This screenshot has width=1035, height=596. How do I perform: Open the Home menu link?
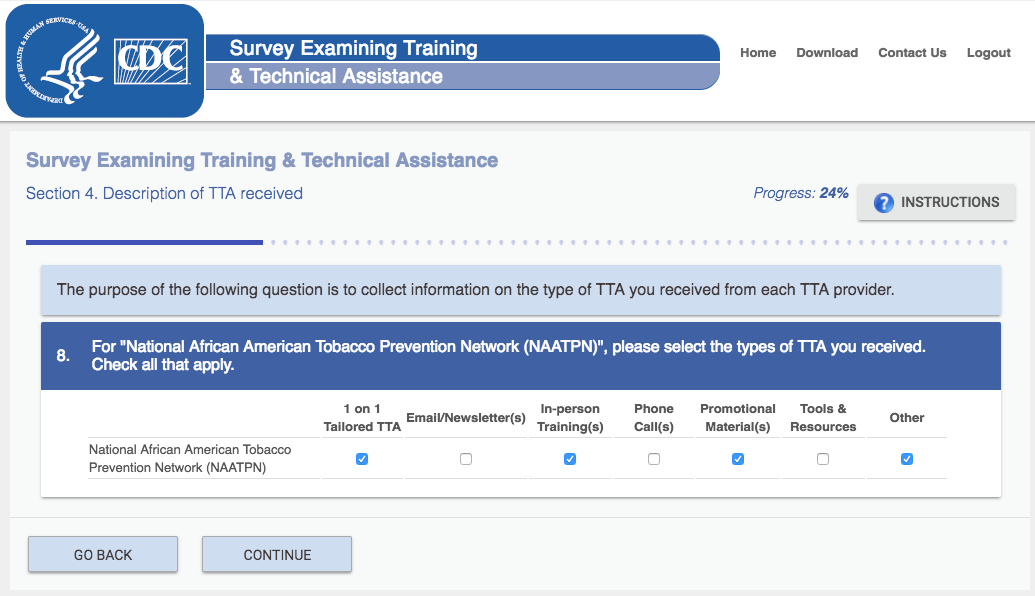click(758, 53)
